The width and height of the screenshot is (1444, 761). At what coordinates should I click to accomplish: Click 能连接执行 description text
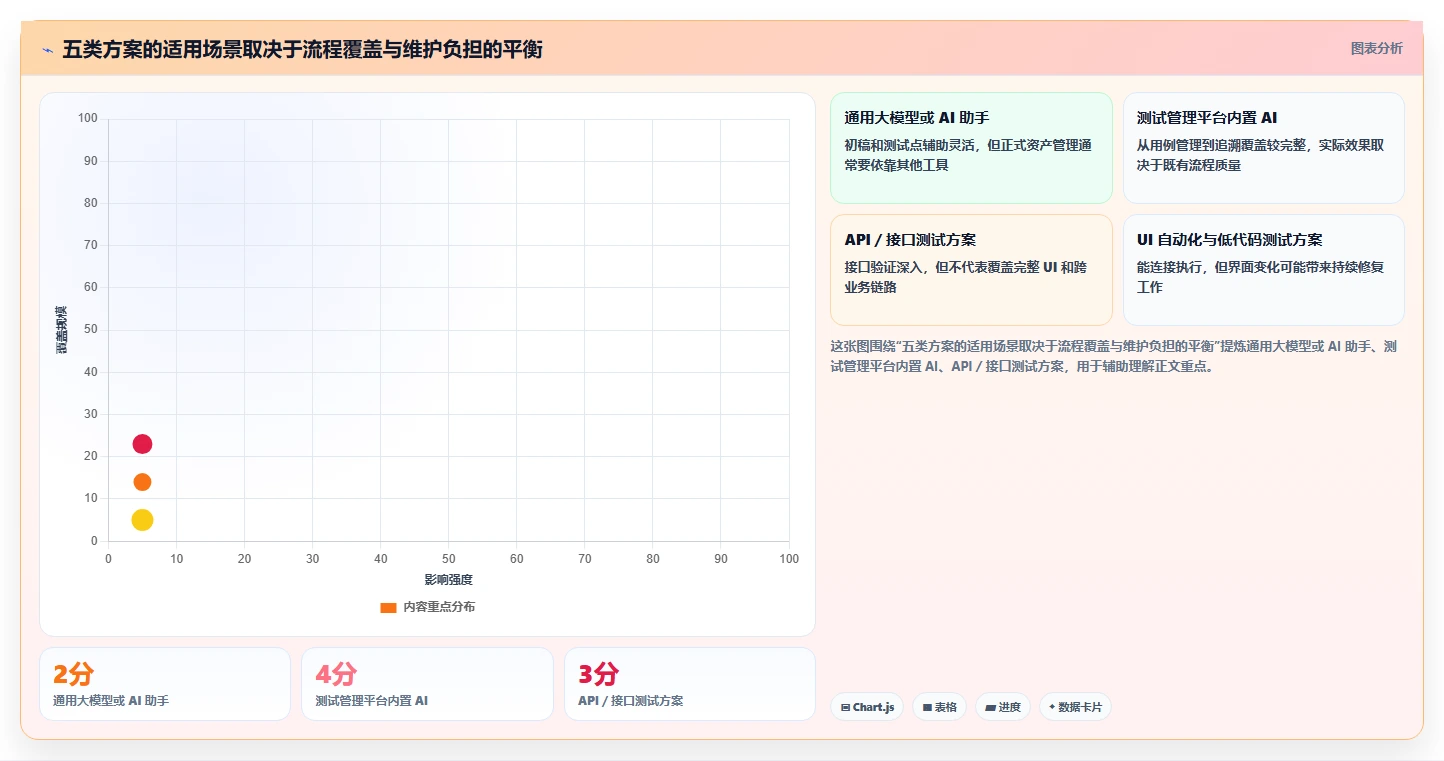[1260, 277]
